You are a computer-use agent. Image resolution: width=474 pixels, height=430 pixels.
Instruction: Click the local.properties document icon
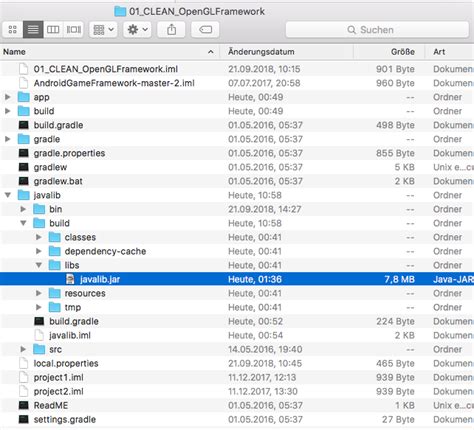click(x=23, y=363)
